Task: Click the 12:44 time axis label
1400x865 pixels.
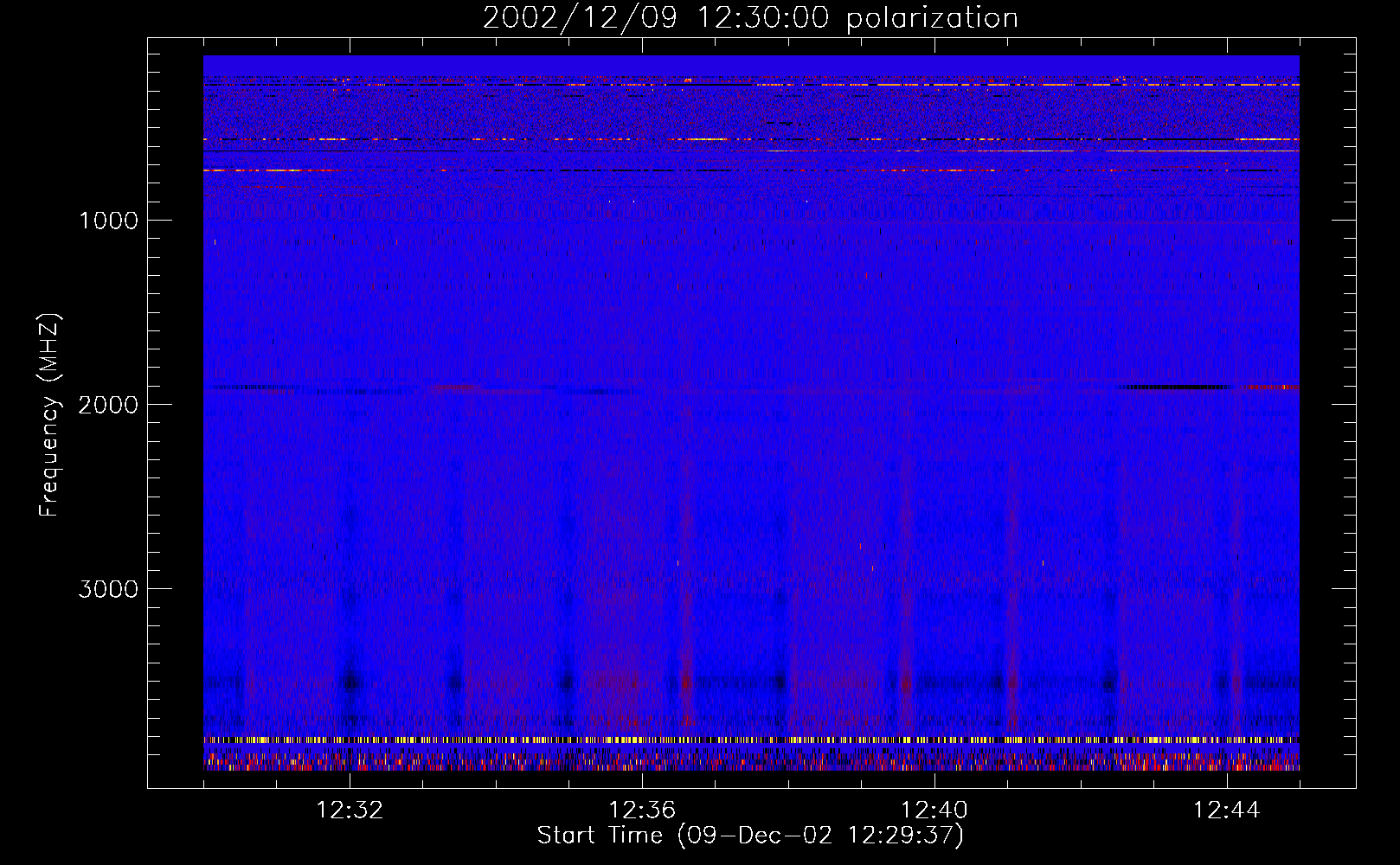Action: pyautogui.click(x=1227, y=811)
